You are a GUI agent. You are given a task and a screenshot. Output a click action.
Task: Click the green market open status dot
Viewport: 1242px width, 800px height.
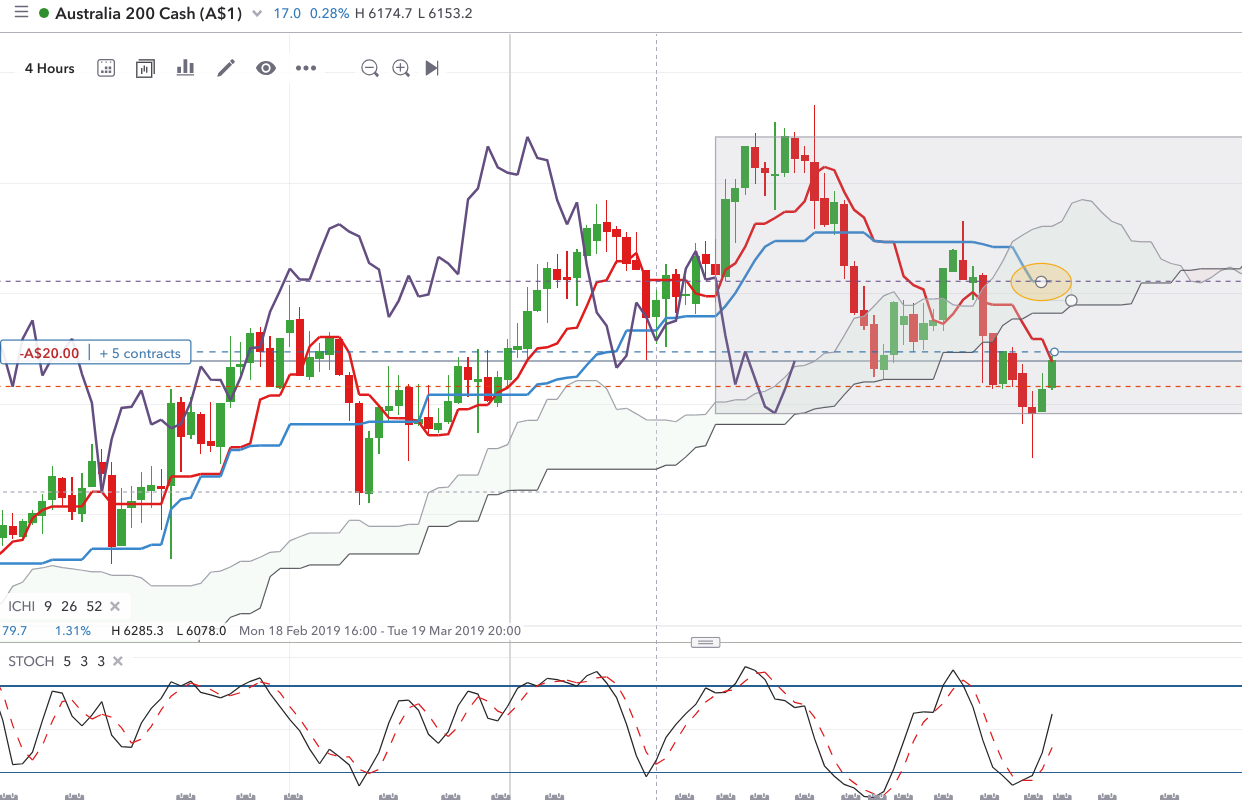pyautogui.click(x=43, y=14)
